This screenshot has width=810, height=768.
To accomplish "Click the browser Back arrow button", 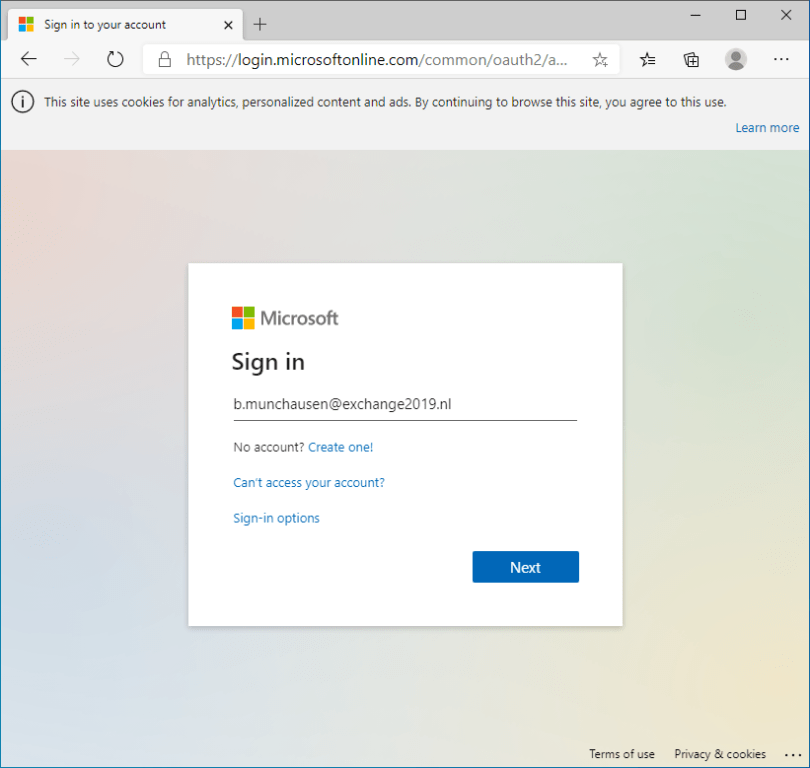I will 28,60.
